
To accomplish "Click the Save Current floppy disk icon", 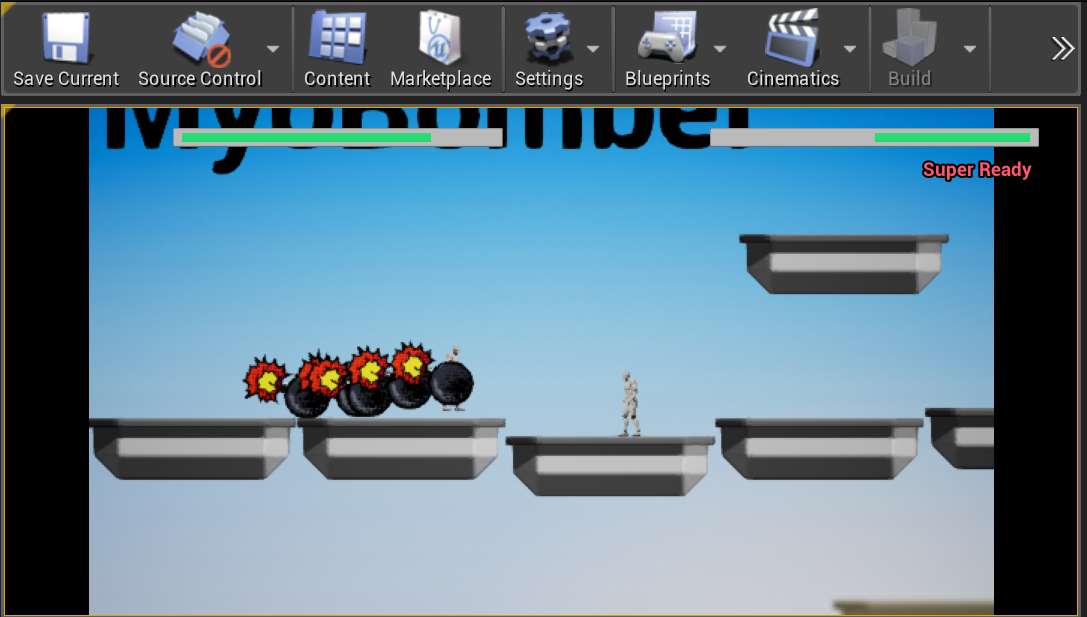I will [66, 39].
